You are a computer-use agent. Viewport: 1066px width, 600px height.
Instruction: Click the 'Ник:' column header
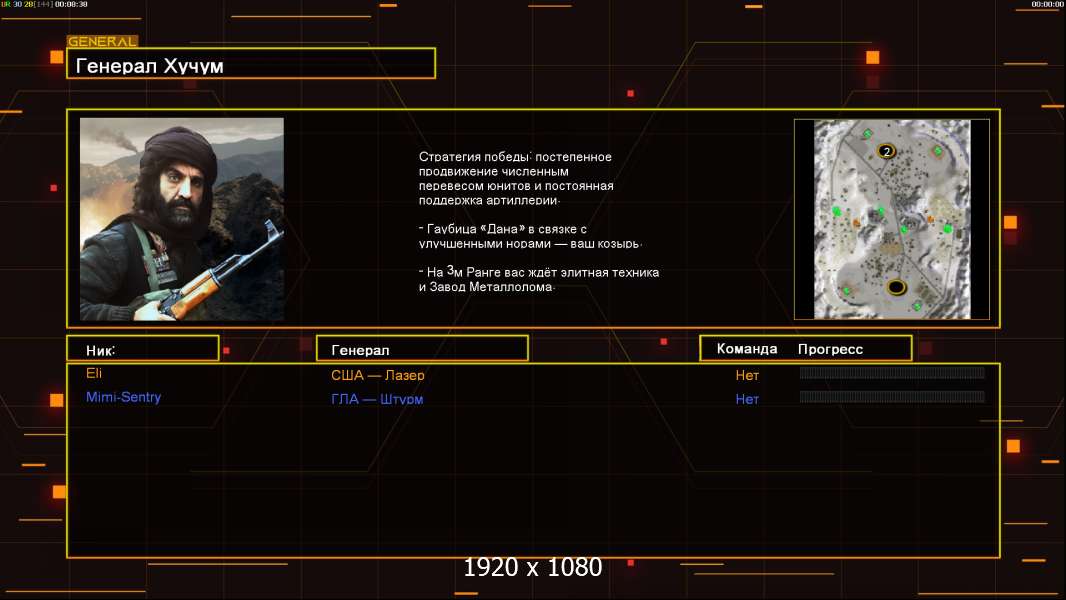[143, 349]
